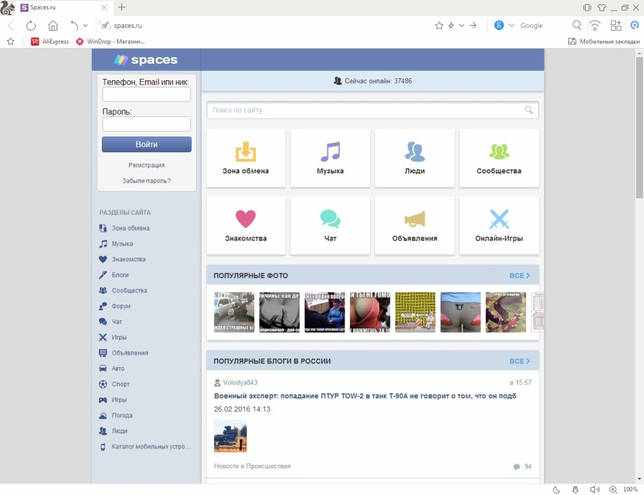Open mobile devices catalog in sidebar

[x=144, y=447]
